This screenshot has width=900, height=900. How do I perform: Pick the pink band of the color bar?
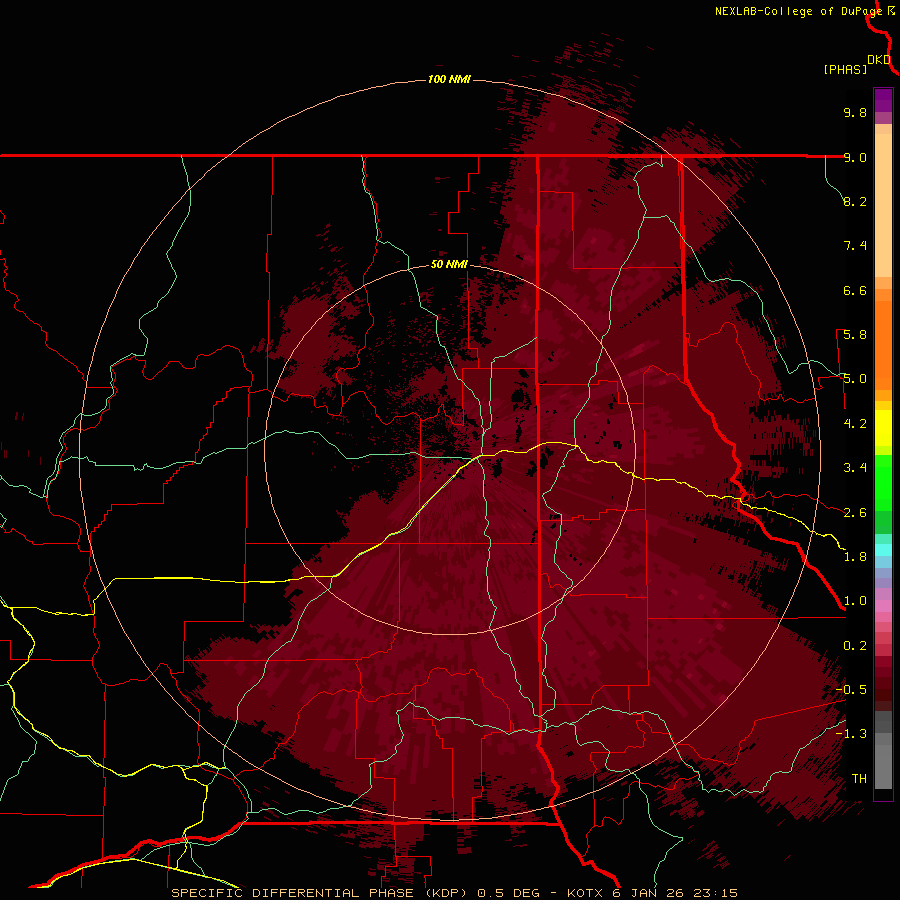coord(883,606)
